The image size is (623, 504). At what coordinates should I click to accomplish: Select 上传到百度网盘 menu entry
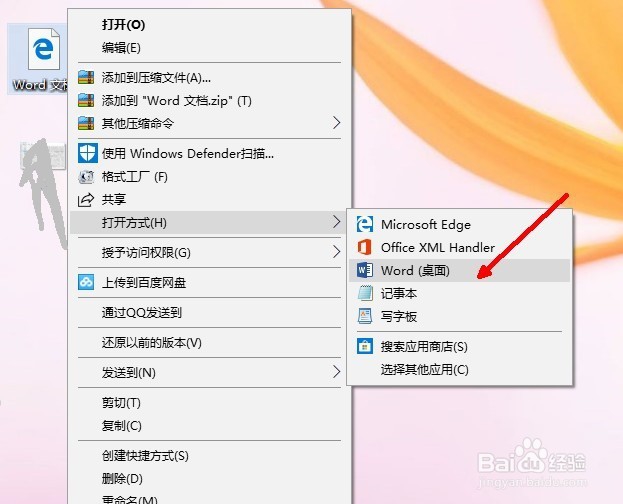tap(209, 282)
